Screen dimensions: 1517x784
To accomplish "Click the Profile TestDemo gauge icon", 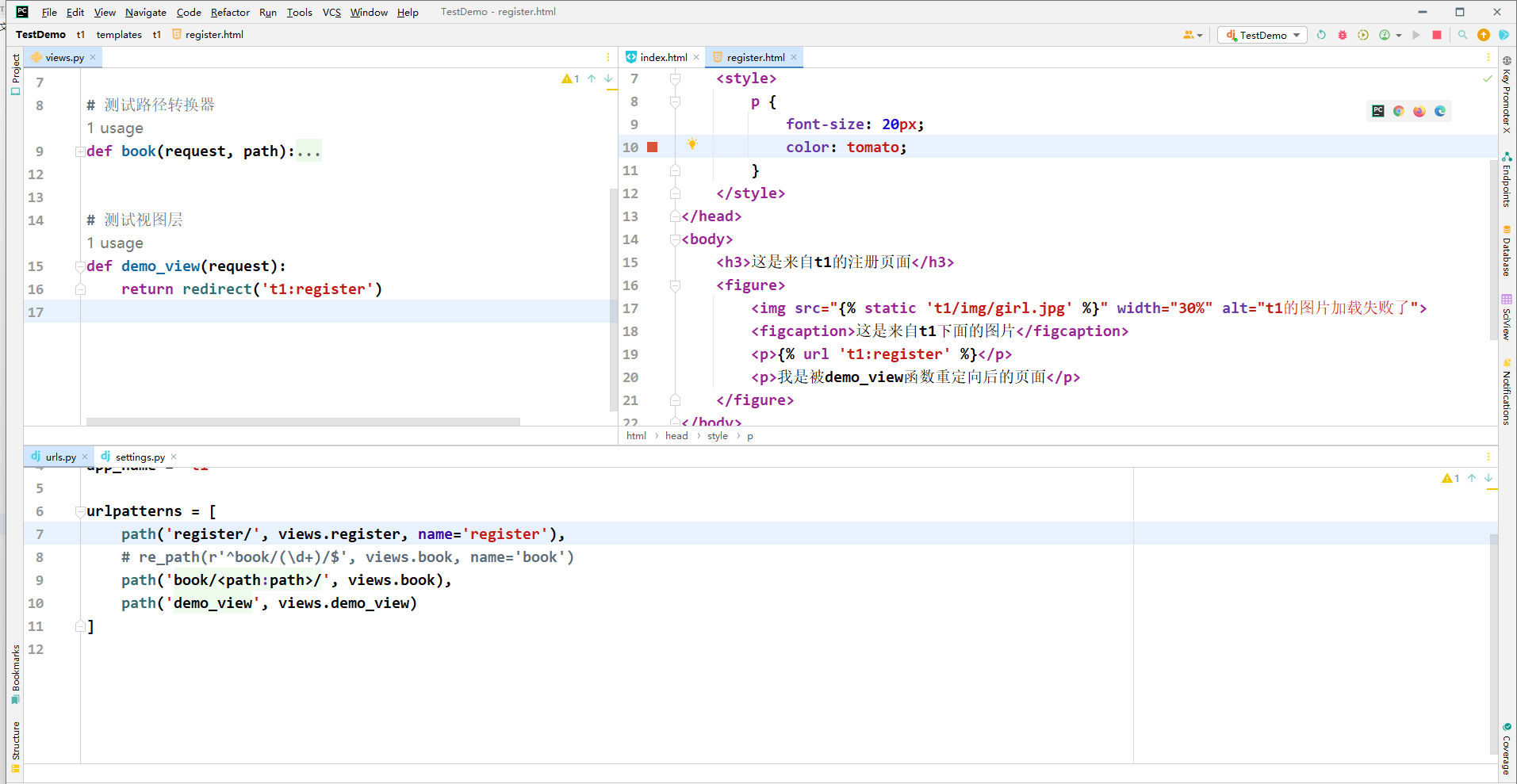I will 1385,35.
